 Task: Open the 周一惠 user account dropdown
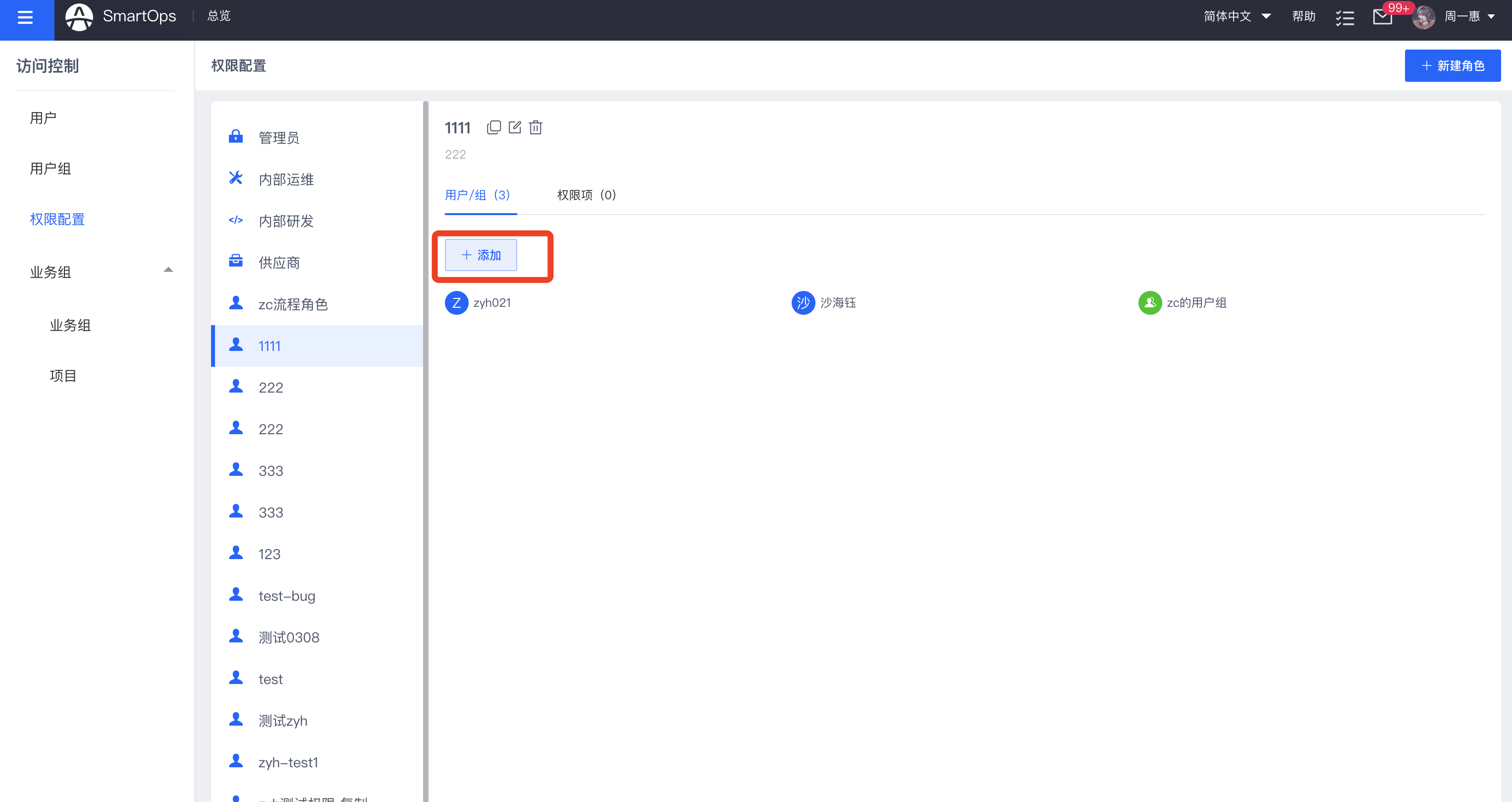coord(1467,16)
